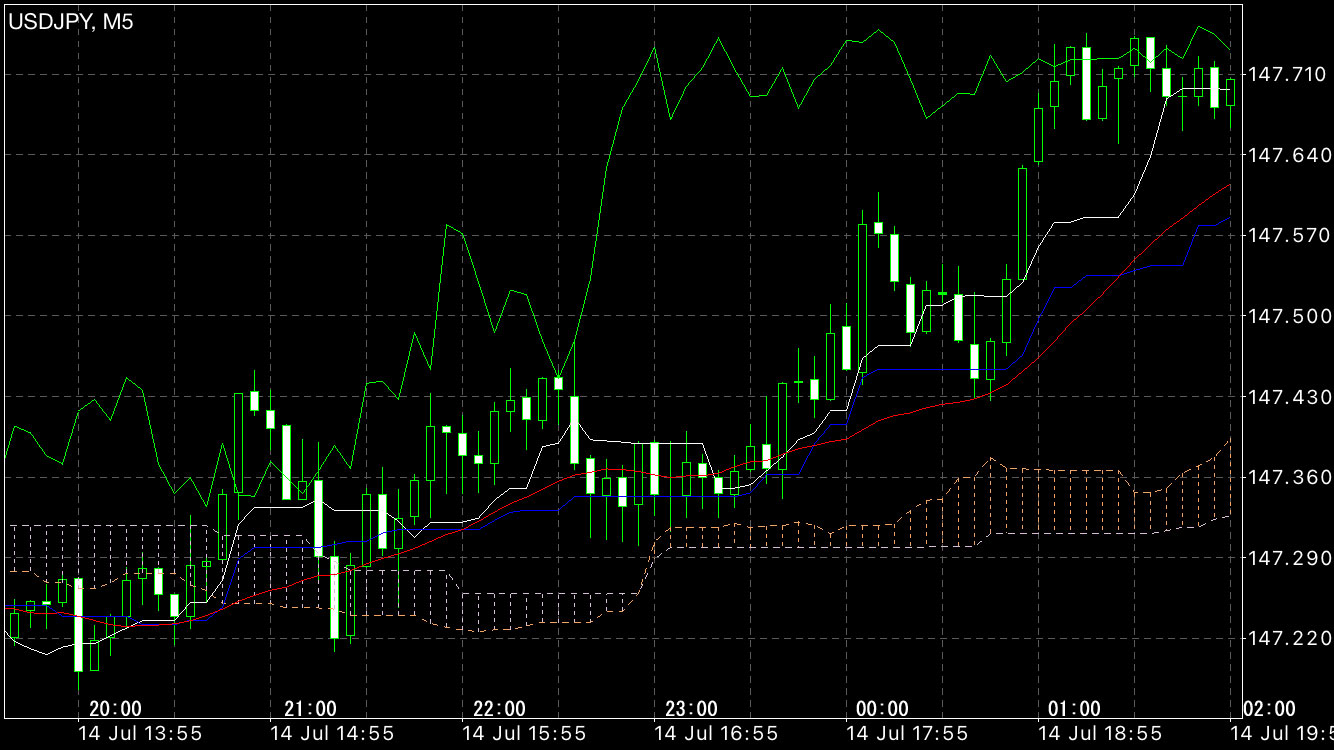Click the 21:00 time label

tap(310, 709)
